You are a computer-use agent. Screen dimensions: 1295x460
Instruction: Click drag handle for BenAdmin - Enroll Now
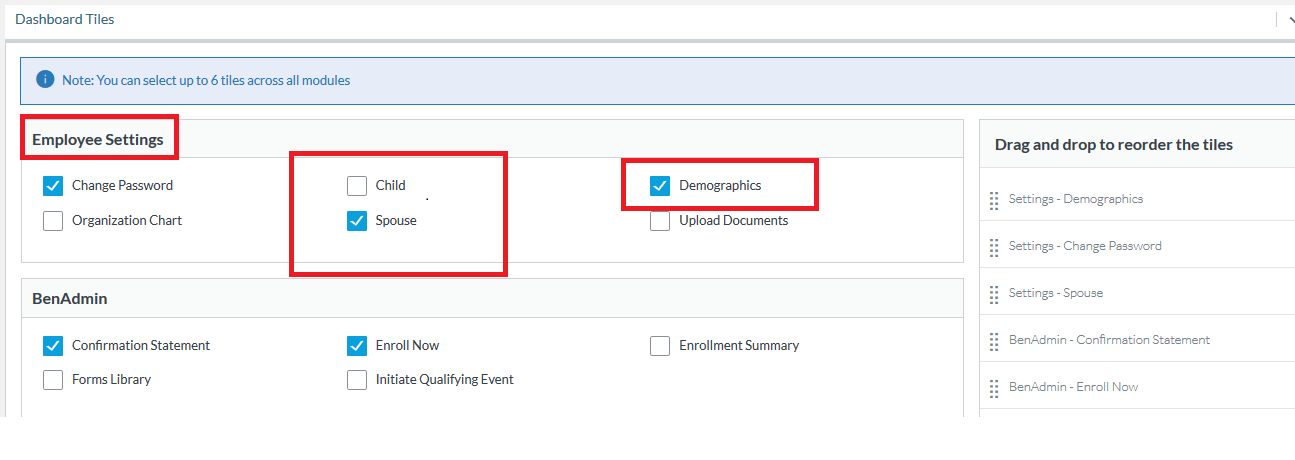point(994,388)
